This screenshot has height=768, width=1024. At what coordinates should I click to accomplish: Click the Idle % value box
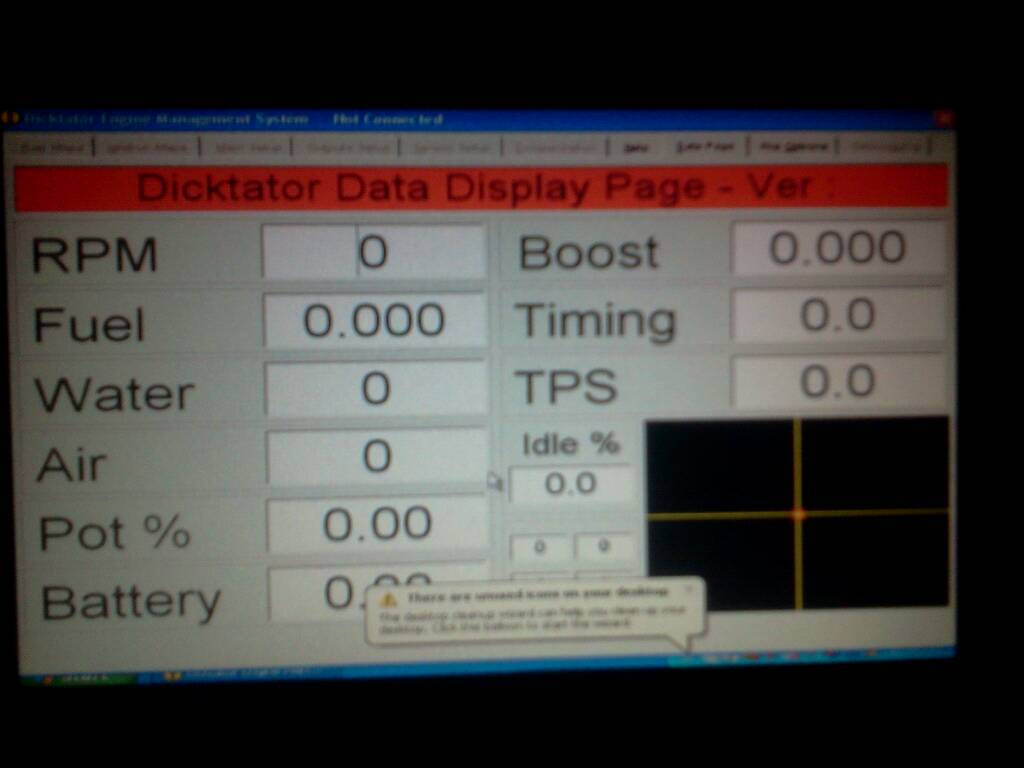click(x=571, y=485)
